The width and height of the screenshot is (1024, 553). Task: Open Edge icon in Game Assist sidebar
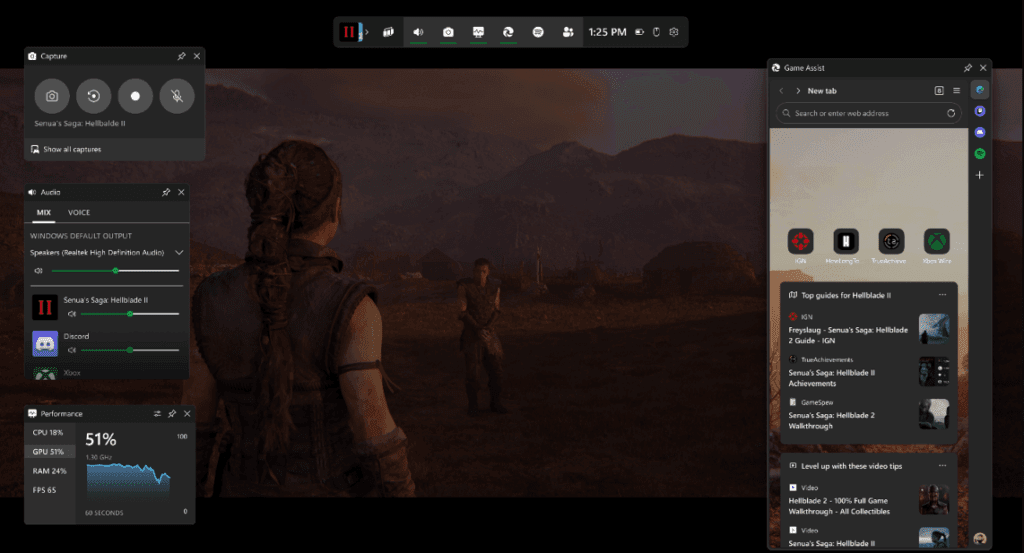(980, 89)
